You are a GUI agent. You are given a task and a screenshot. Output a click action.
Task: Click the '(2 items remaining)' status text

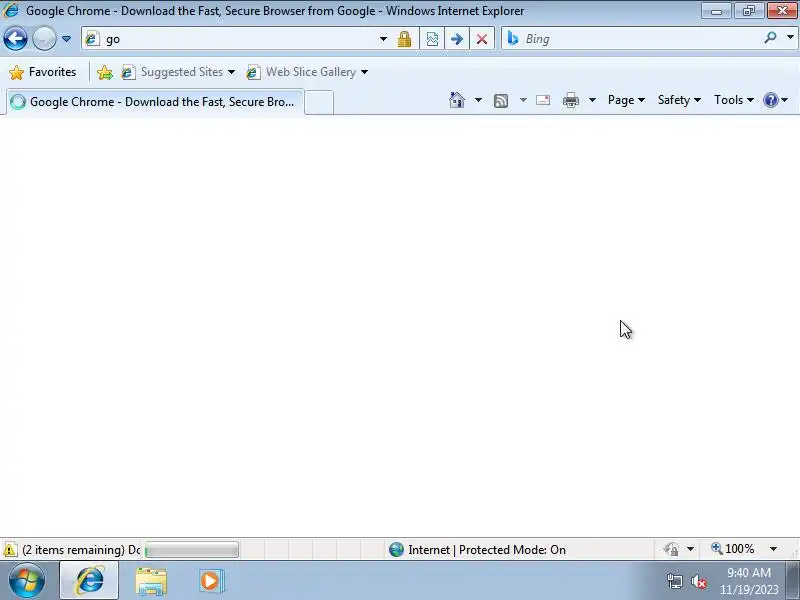tap(73, 550)
